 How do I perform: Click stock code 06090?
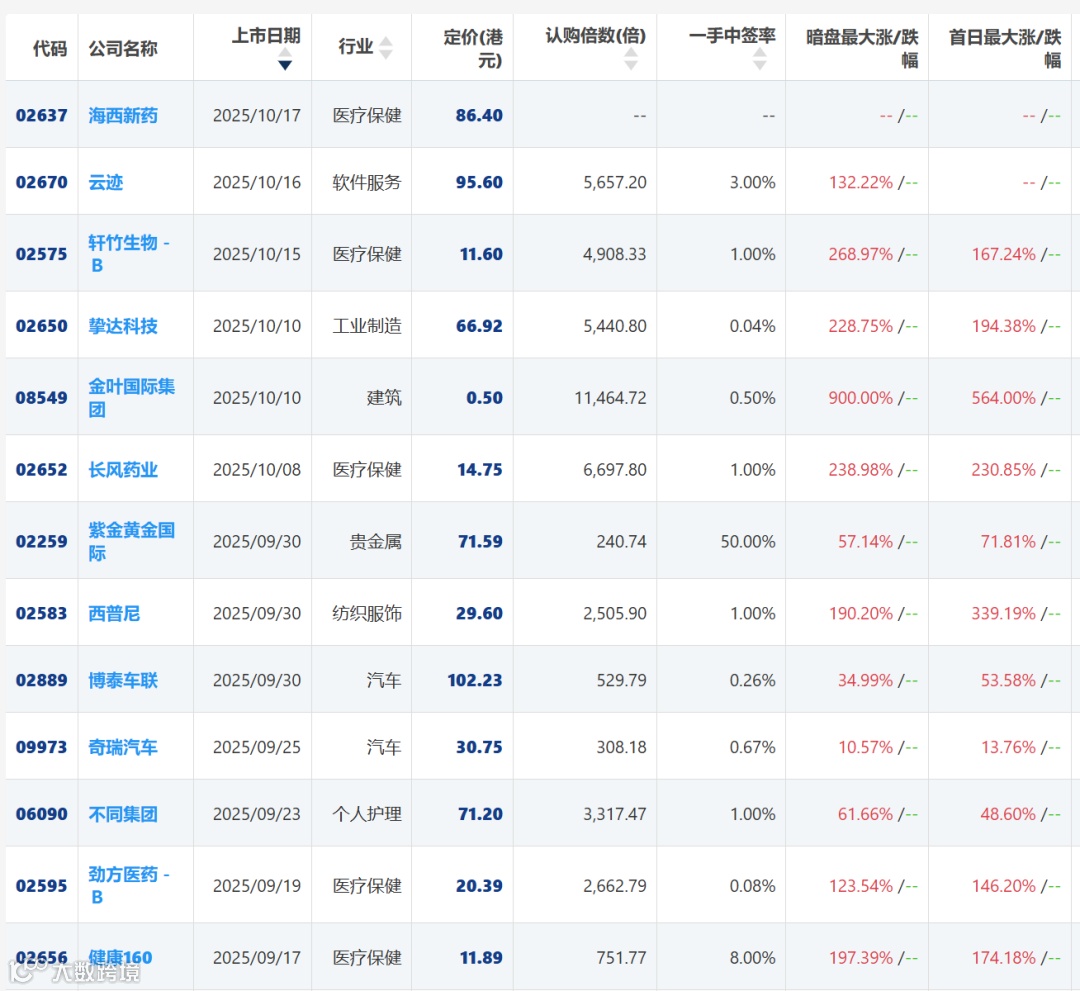coord(41,814)
